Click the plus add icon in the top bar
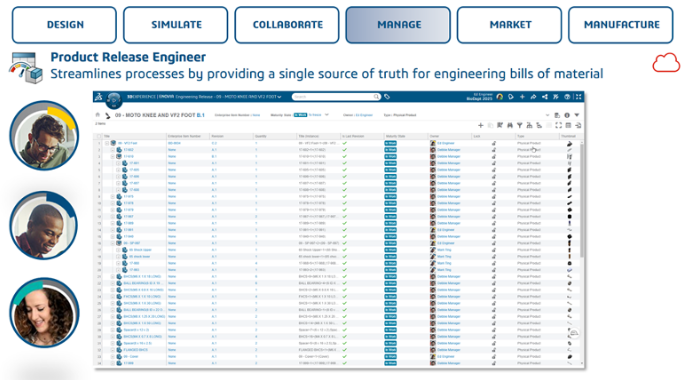The height and width of the screenshot is (380, 684). [522, 97]
